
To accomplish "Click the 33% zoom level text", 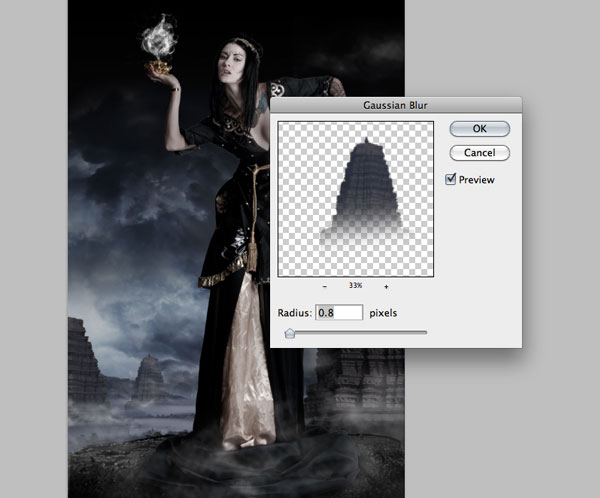I will click(x=355, y=286).
